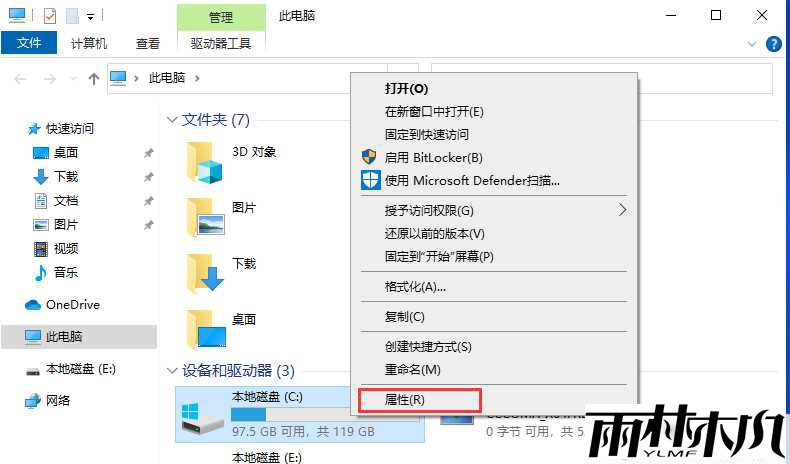Select the 图片 folder icon in main pane
Screen dimensions: 790x464
click(x=205, y=217)
